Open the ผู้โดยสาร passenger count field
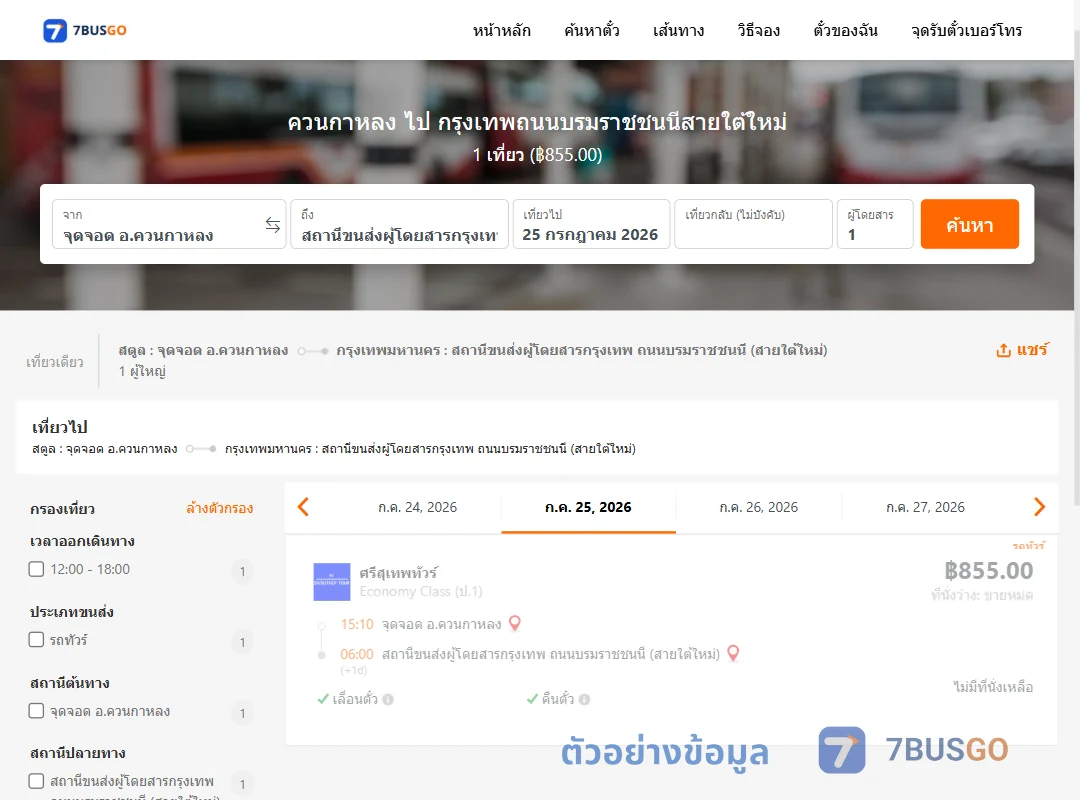This screenshot has width=1080, height=800. click(x=875, y=224)
